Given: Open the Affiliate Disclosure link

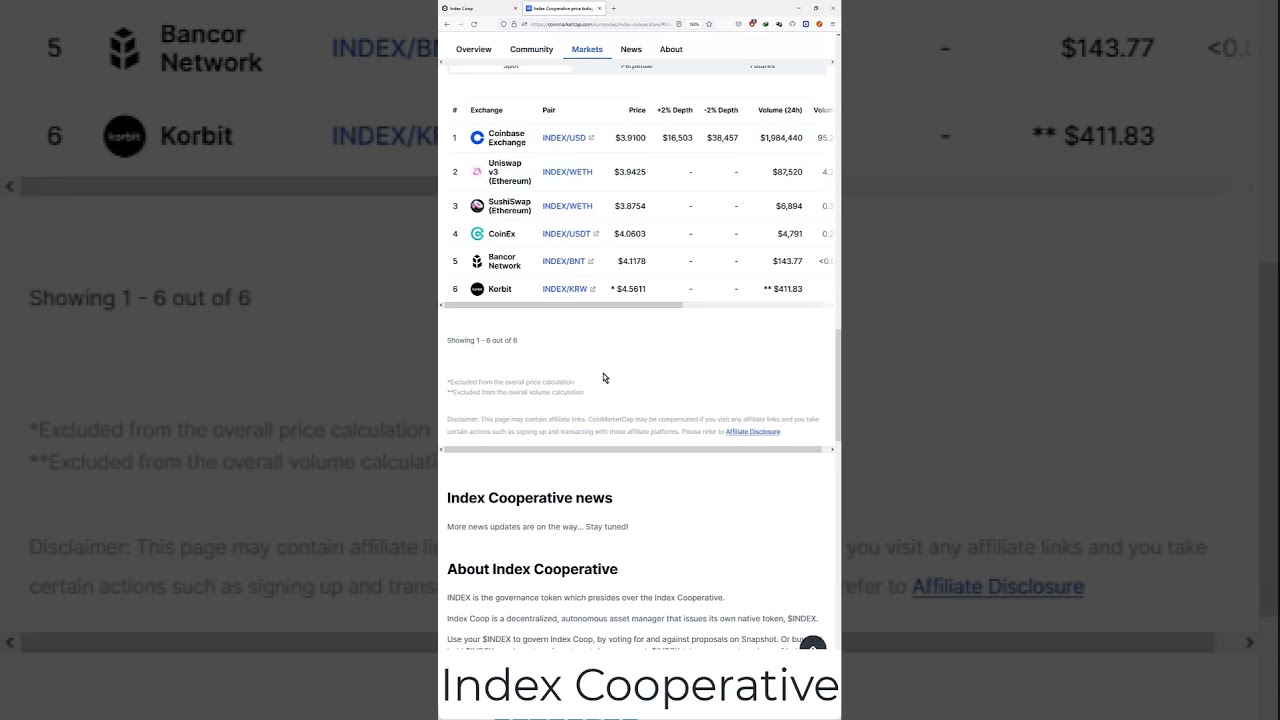Looking at the screenshot, I should pyautogui.click(x=753, y=432).
